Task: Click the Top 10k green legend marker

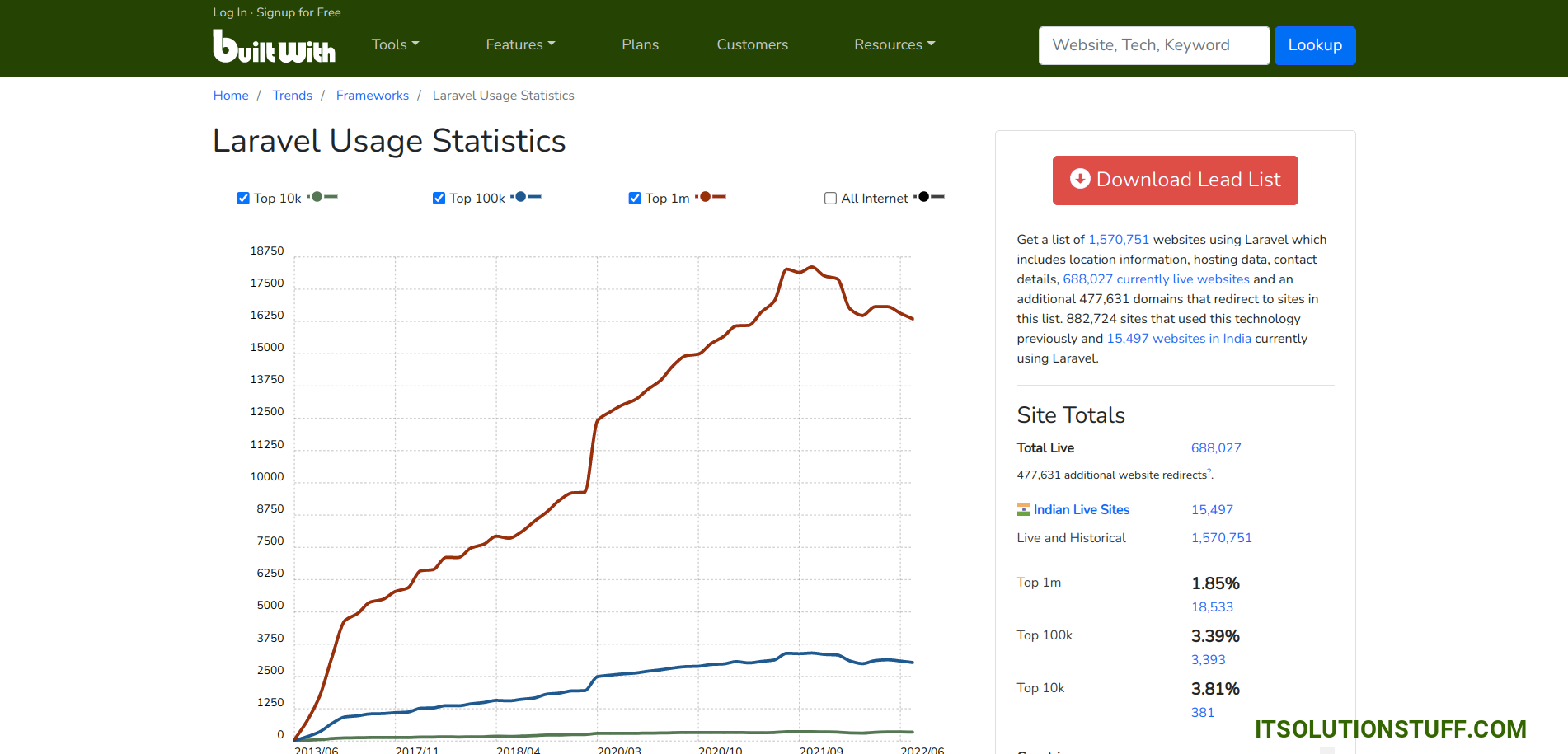Action: pos(322,197)
